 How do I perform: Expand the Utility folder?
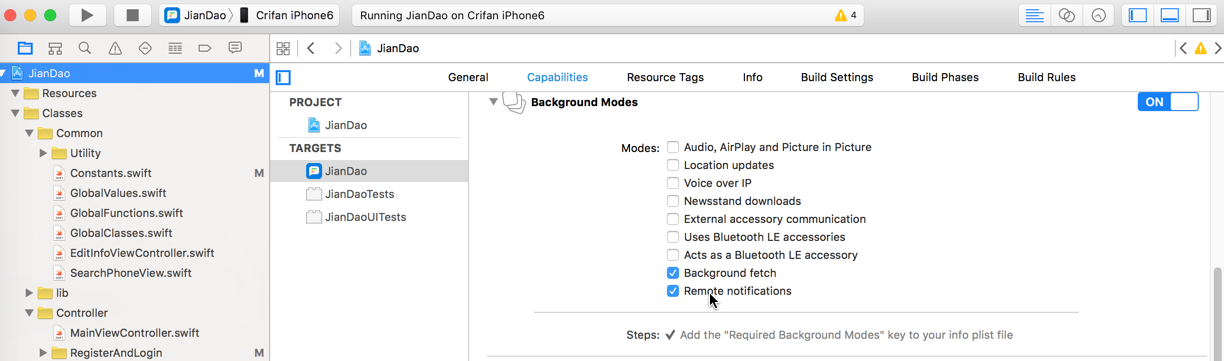click(x=43, y=153)
